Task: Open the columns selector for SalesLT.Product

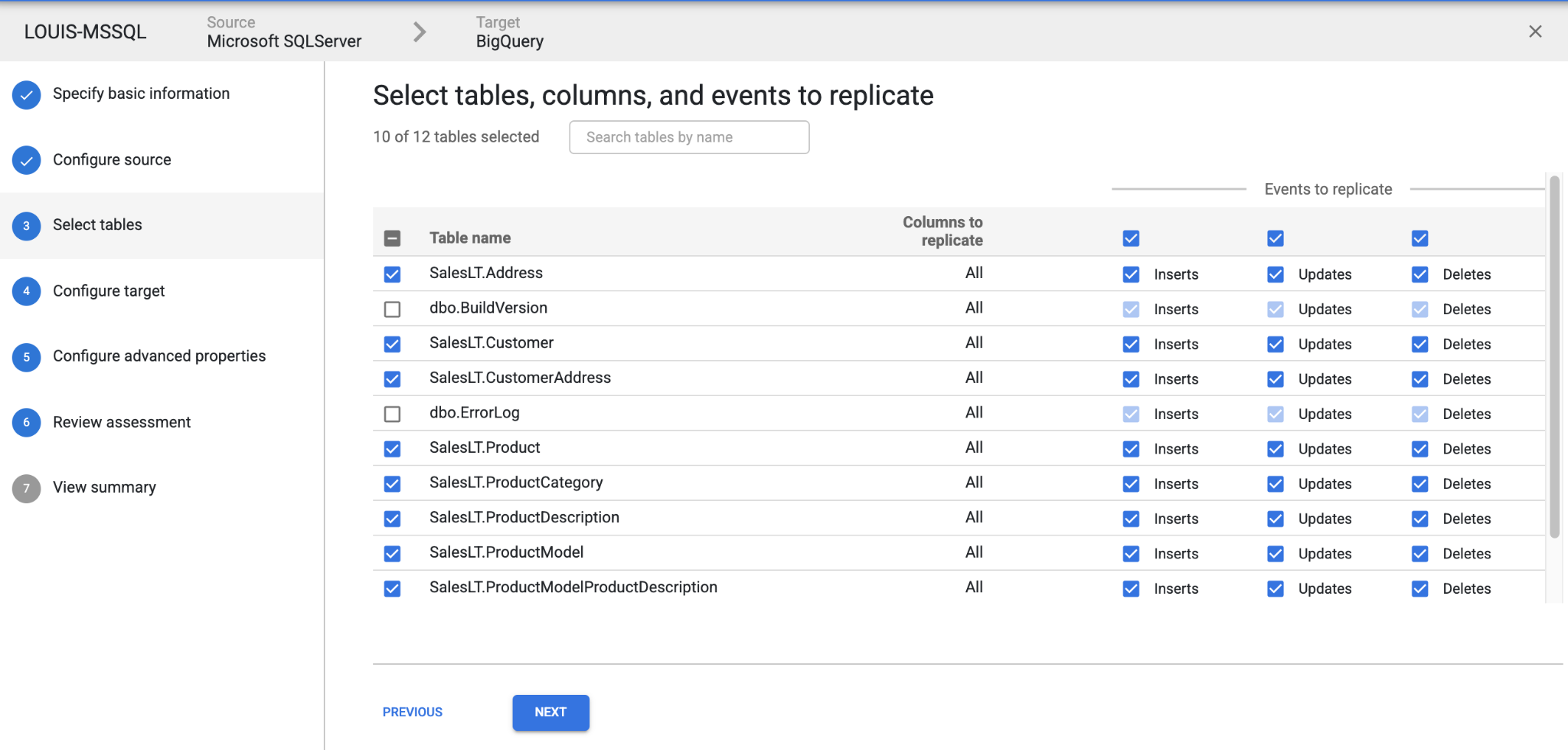Action: tap(974, 448)
